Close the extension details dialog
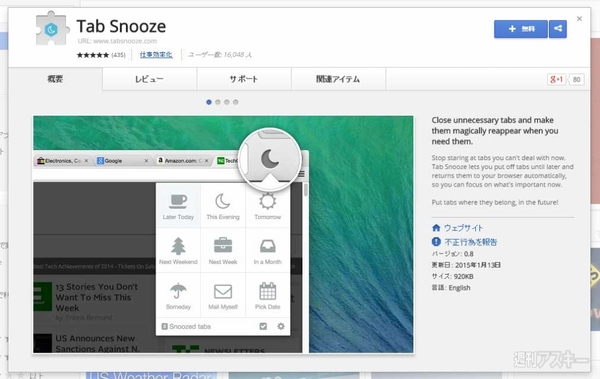The width and height of the screenshot is (600, 379). tap(579, 18)
